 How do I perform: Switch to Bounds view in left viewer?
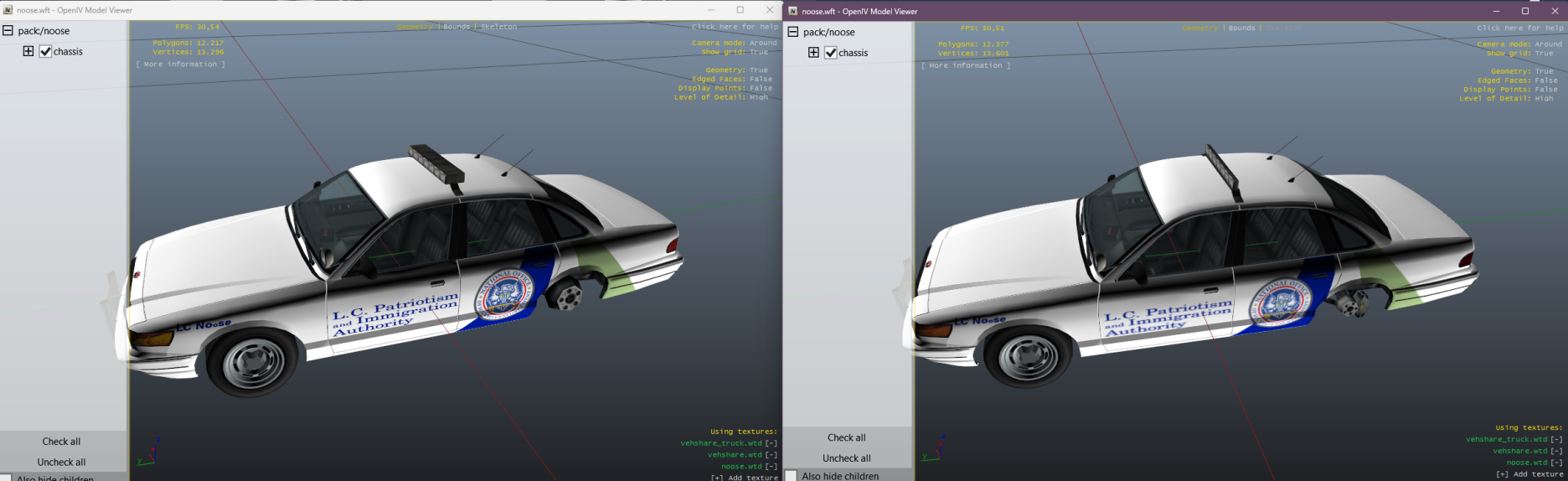456,27
